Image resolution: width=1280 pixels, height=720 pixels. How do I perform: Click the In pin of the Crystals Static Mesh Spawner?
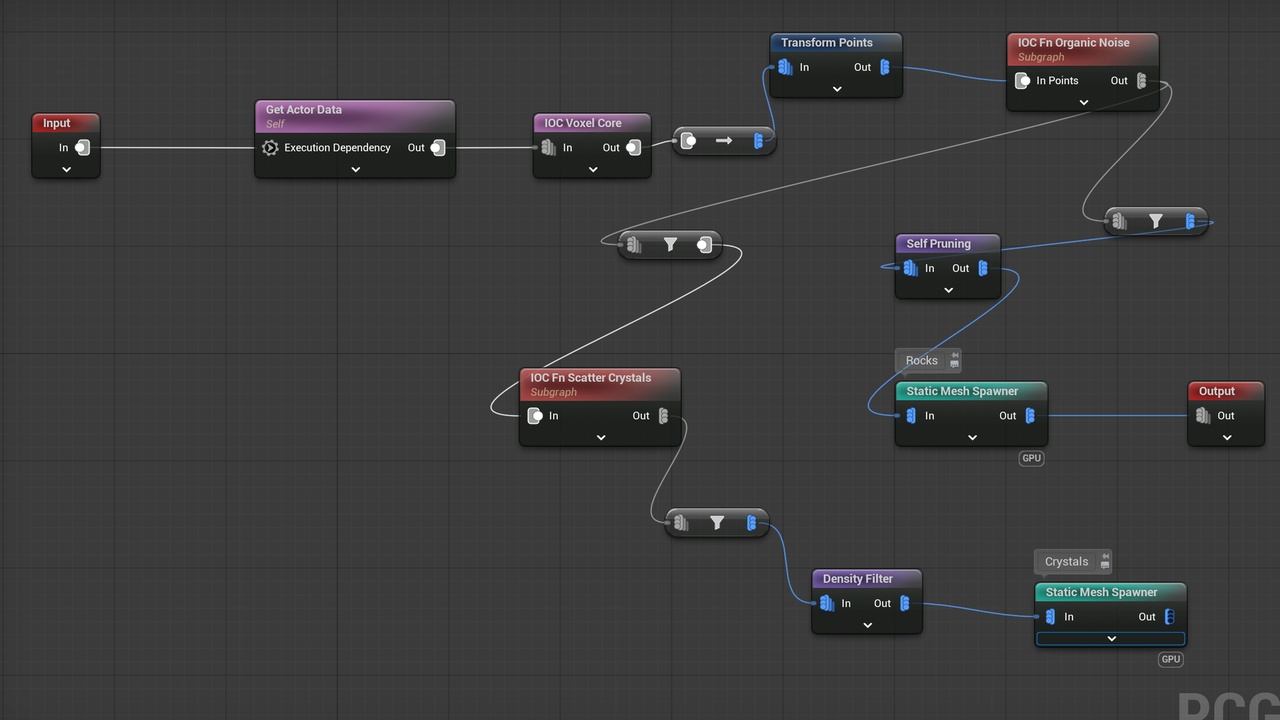click(1050, 617)
